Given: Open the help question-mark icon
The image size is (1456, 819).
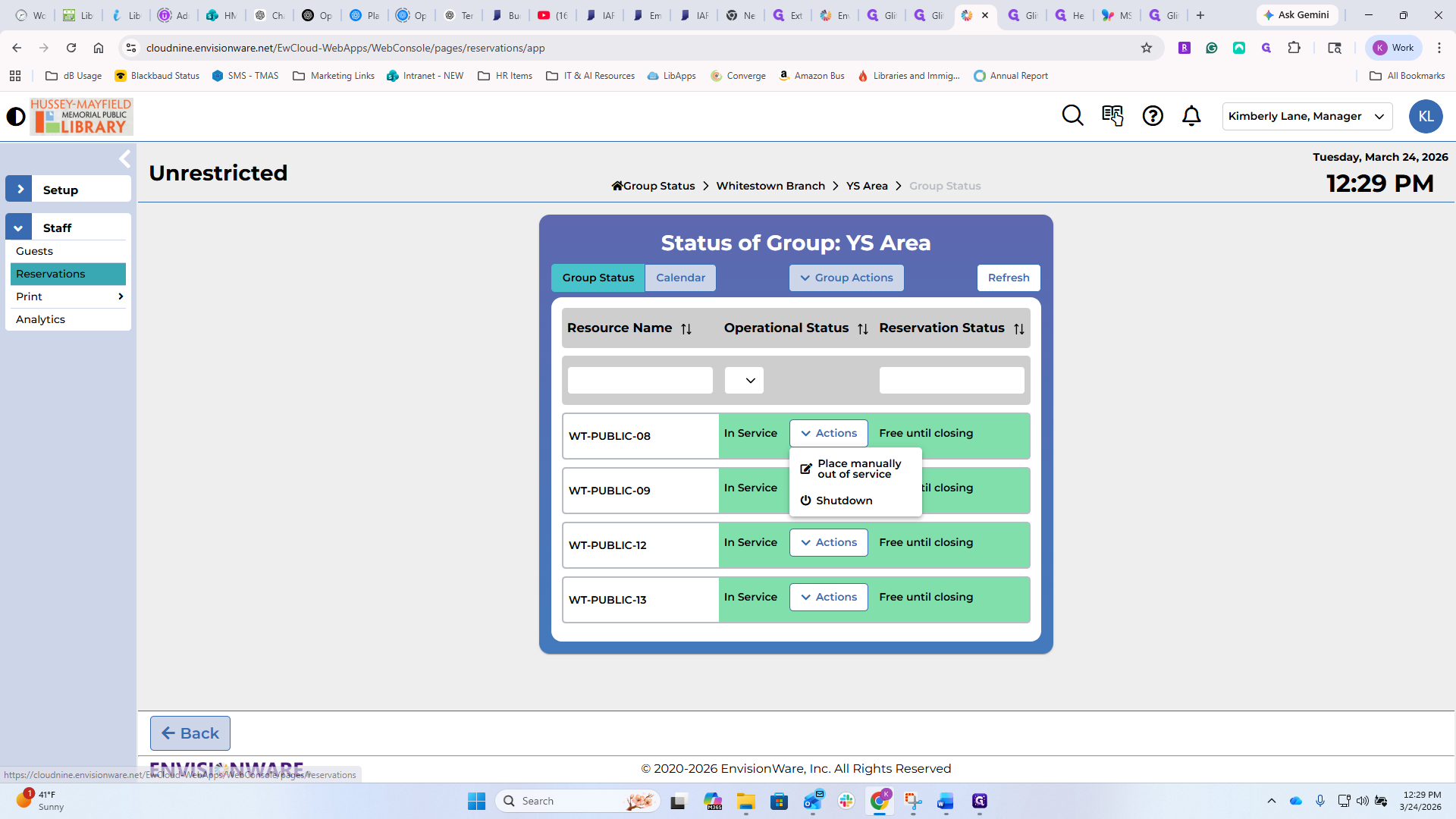Looking at the screenshot, I should (1153, 116).
